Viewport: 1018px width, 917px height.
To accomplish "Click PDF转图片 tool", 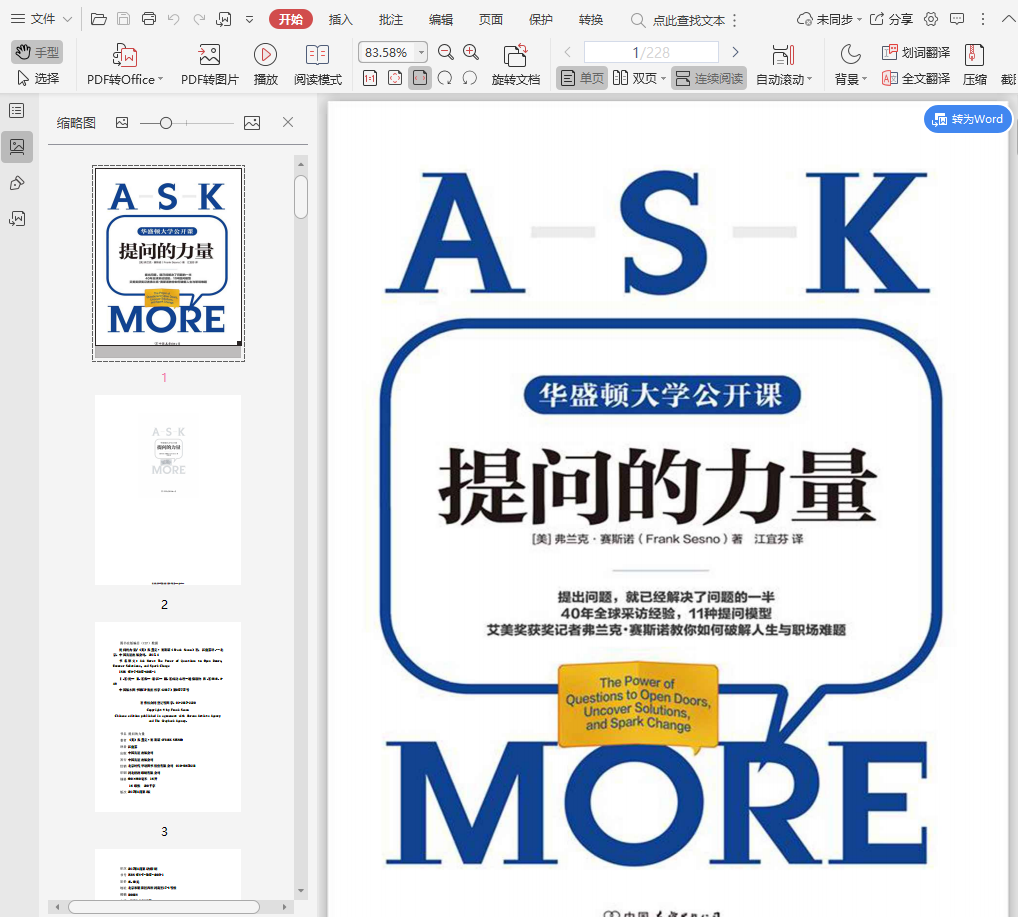I will [x=210, y=64].
